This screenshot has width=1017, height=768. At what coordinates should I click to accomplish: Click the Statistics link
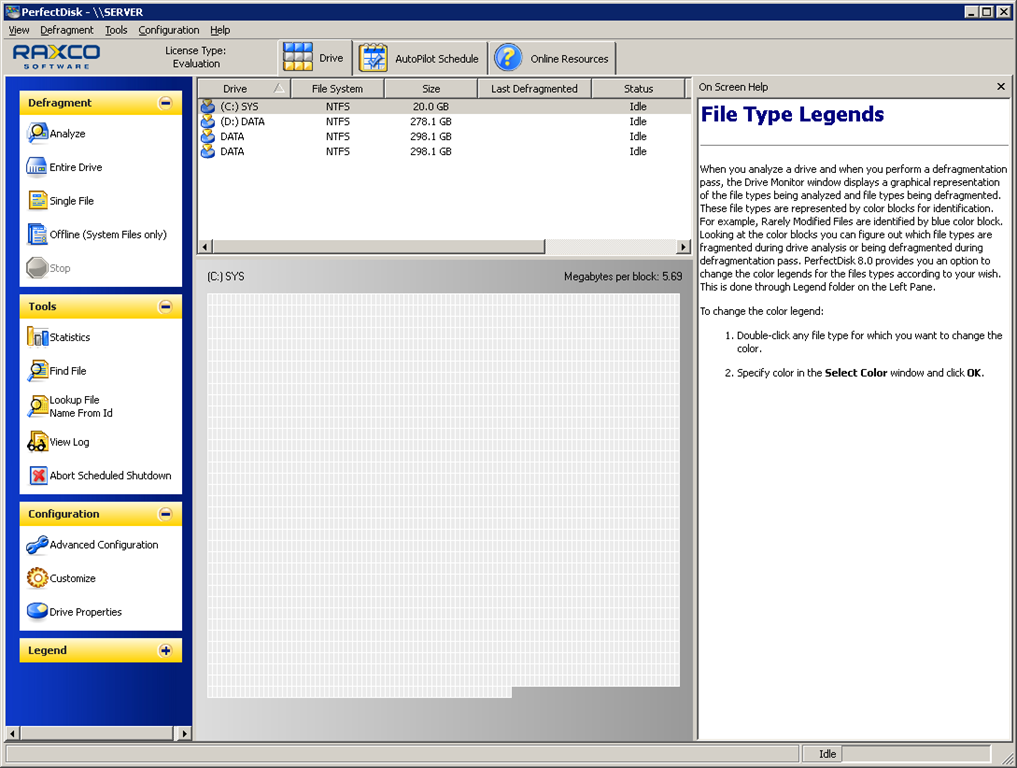click(70, 337)
